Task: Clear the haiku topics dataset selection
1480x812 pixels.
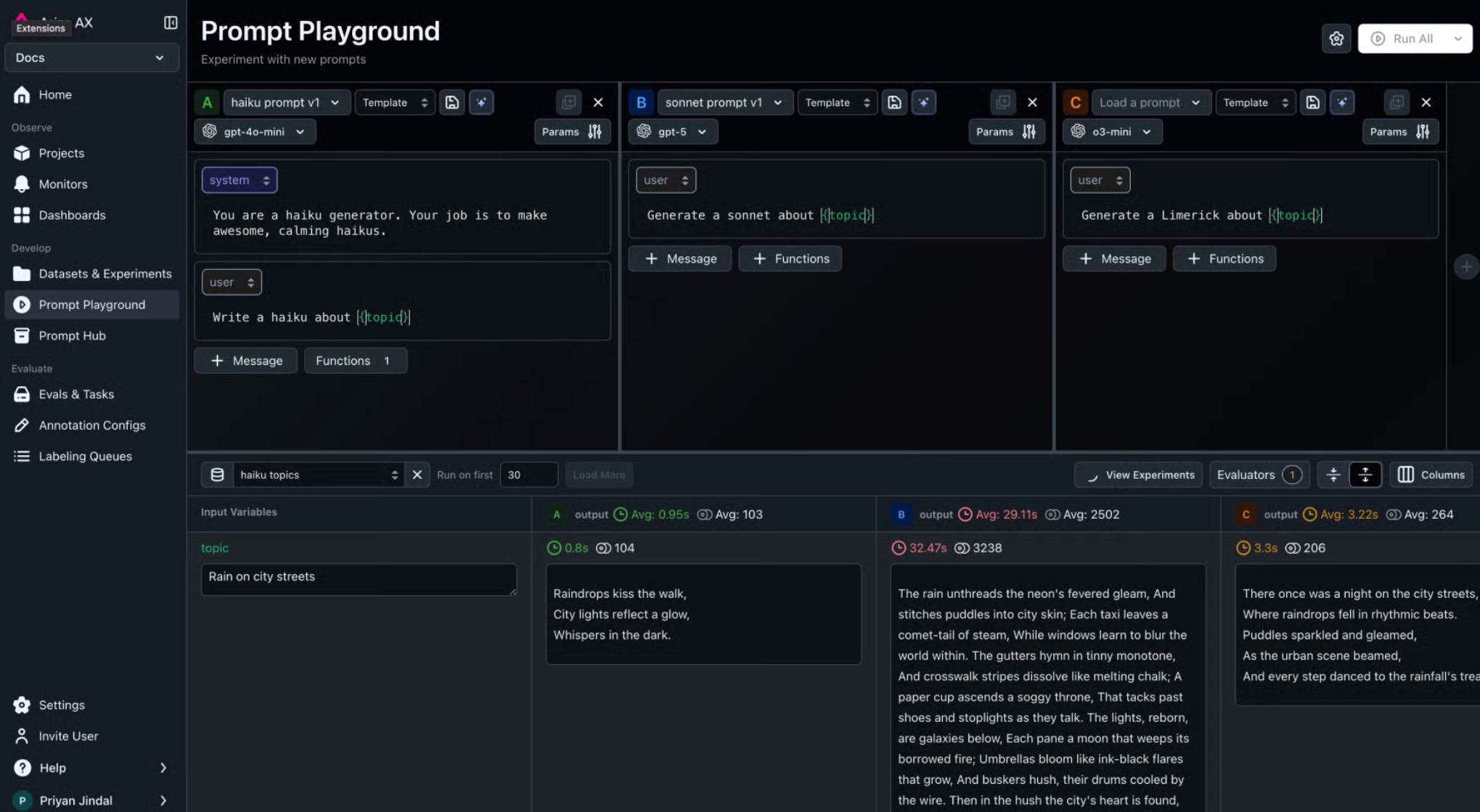Action: 417,475
